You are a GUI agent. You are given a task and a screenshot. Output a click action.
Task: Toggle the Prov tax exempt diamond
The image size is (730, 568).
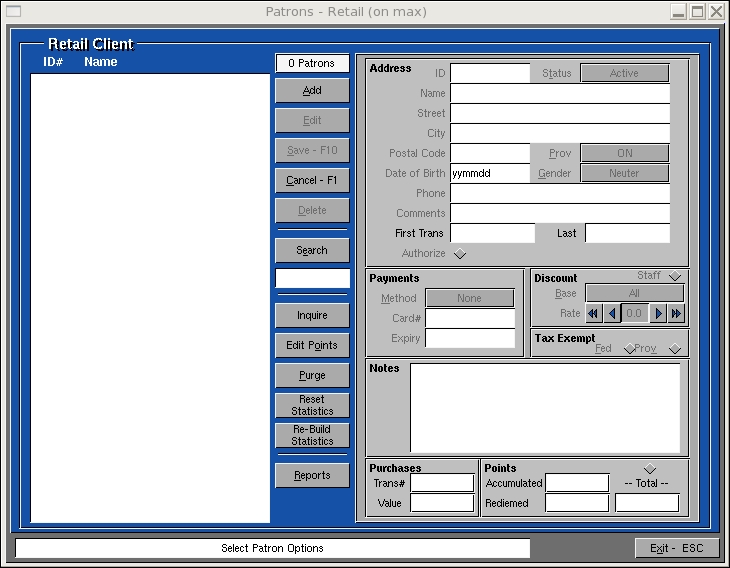675,349
